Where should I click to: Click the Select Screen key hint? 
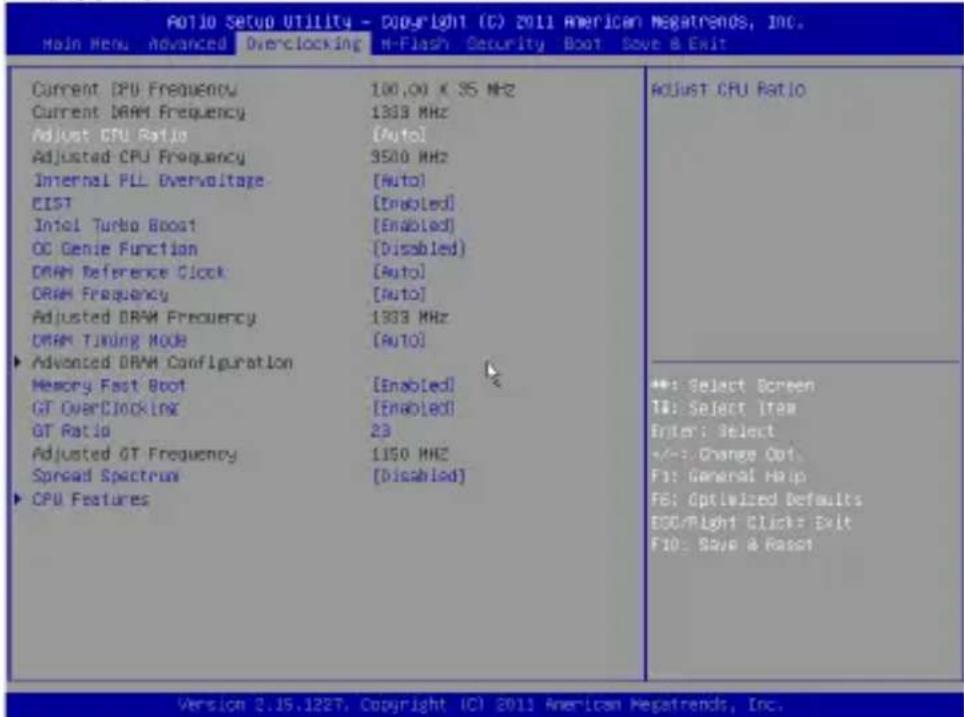point(733,386)
